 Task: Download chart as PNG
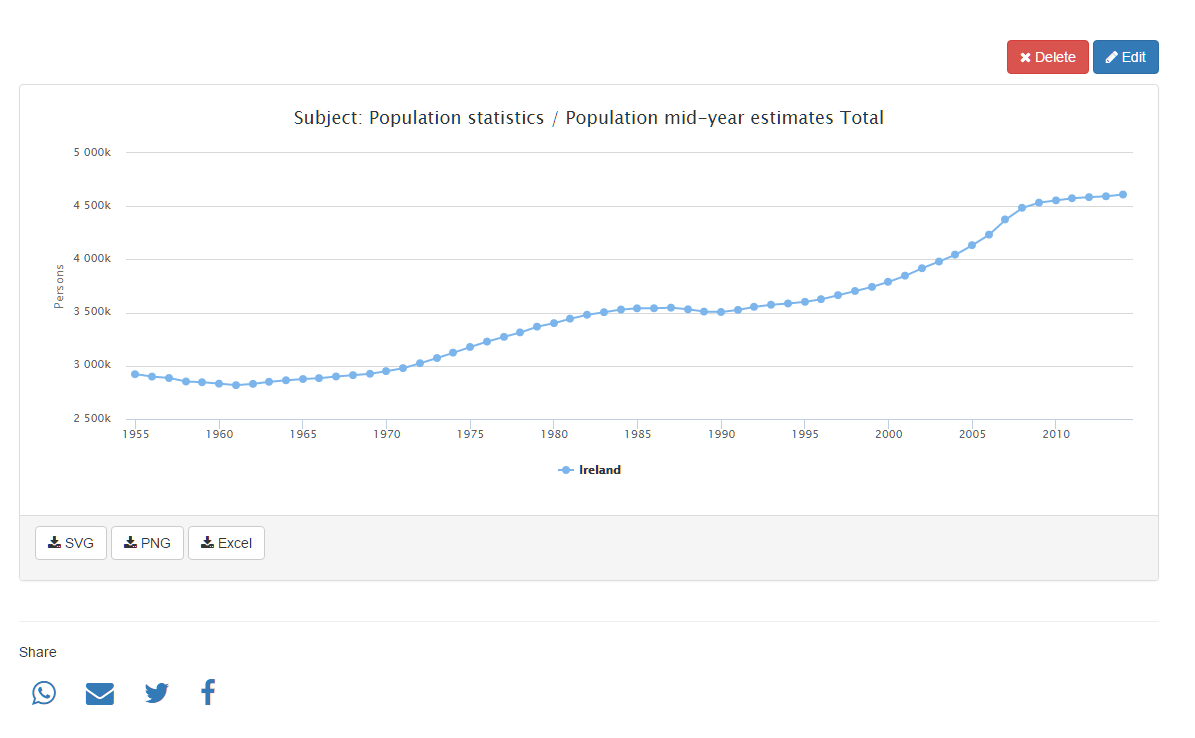147,543
